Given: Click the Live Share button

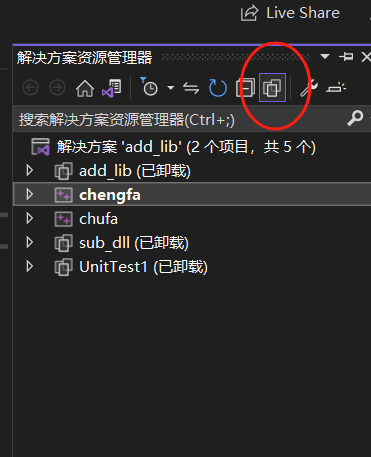Looking at the screenshot, I should [290, 13].
